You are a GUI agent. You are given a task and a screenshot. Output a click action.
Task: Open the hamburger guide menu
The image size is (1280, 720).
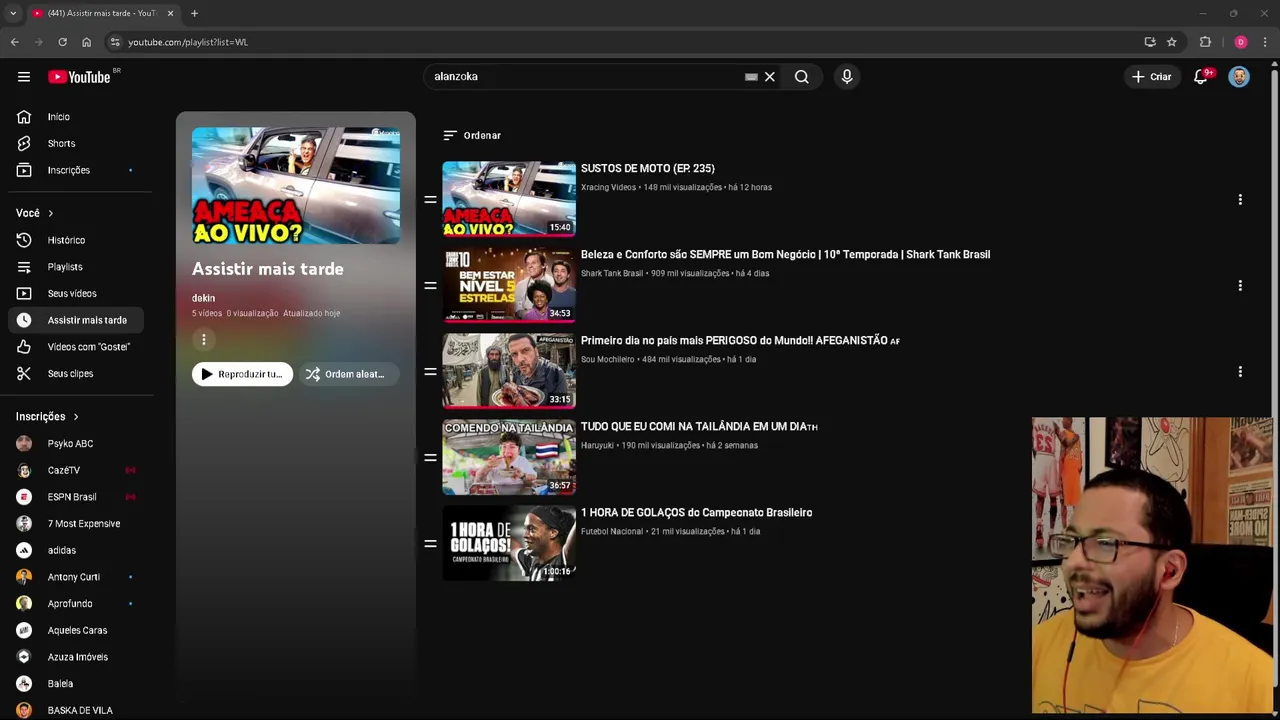24,77
